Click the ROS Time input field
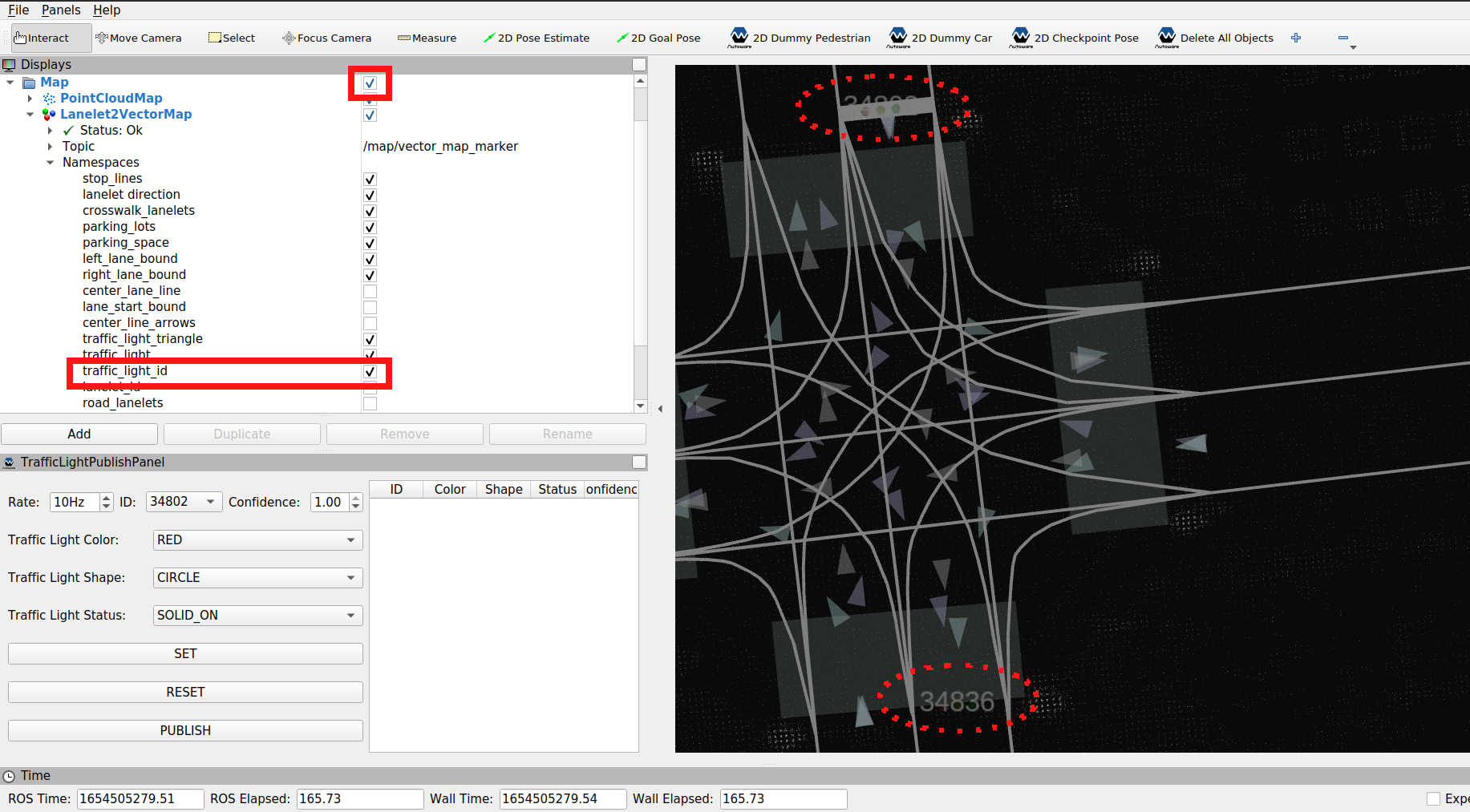 pyautogui.click(x=140, y=799)
